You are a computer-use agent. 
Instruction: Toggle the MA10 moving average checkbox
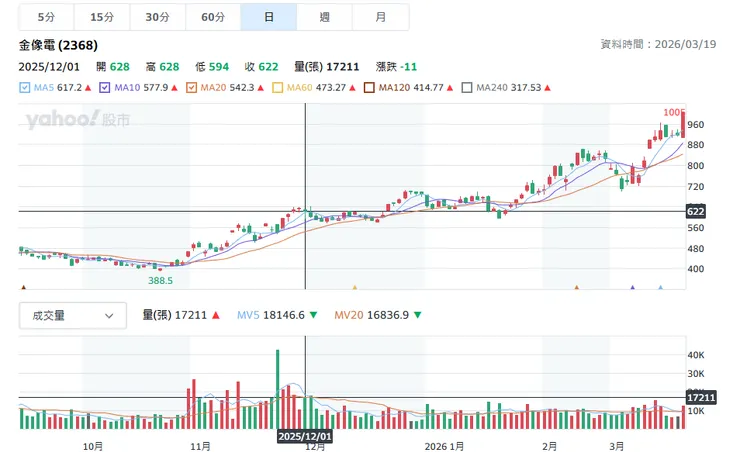105,88
